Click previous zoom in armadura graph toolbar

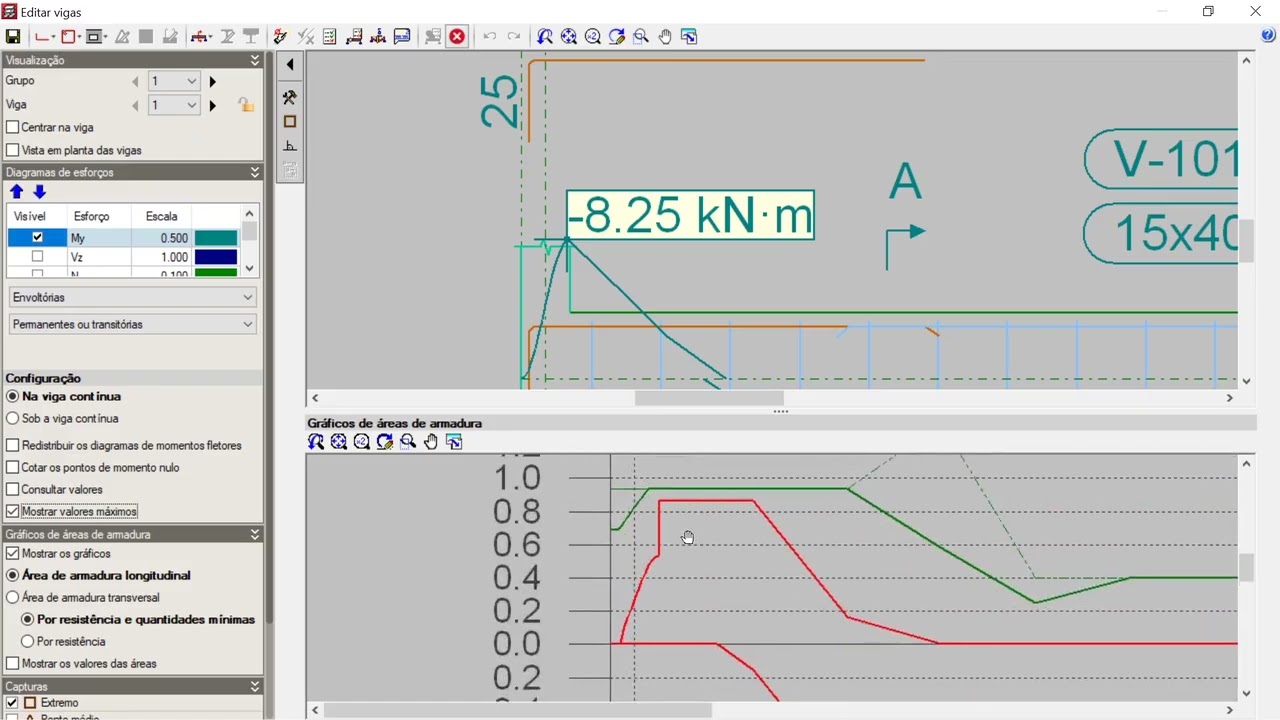[316, 442]
